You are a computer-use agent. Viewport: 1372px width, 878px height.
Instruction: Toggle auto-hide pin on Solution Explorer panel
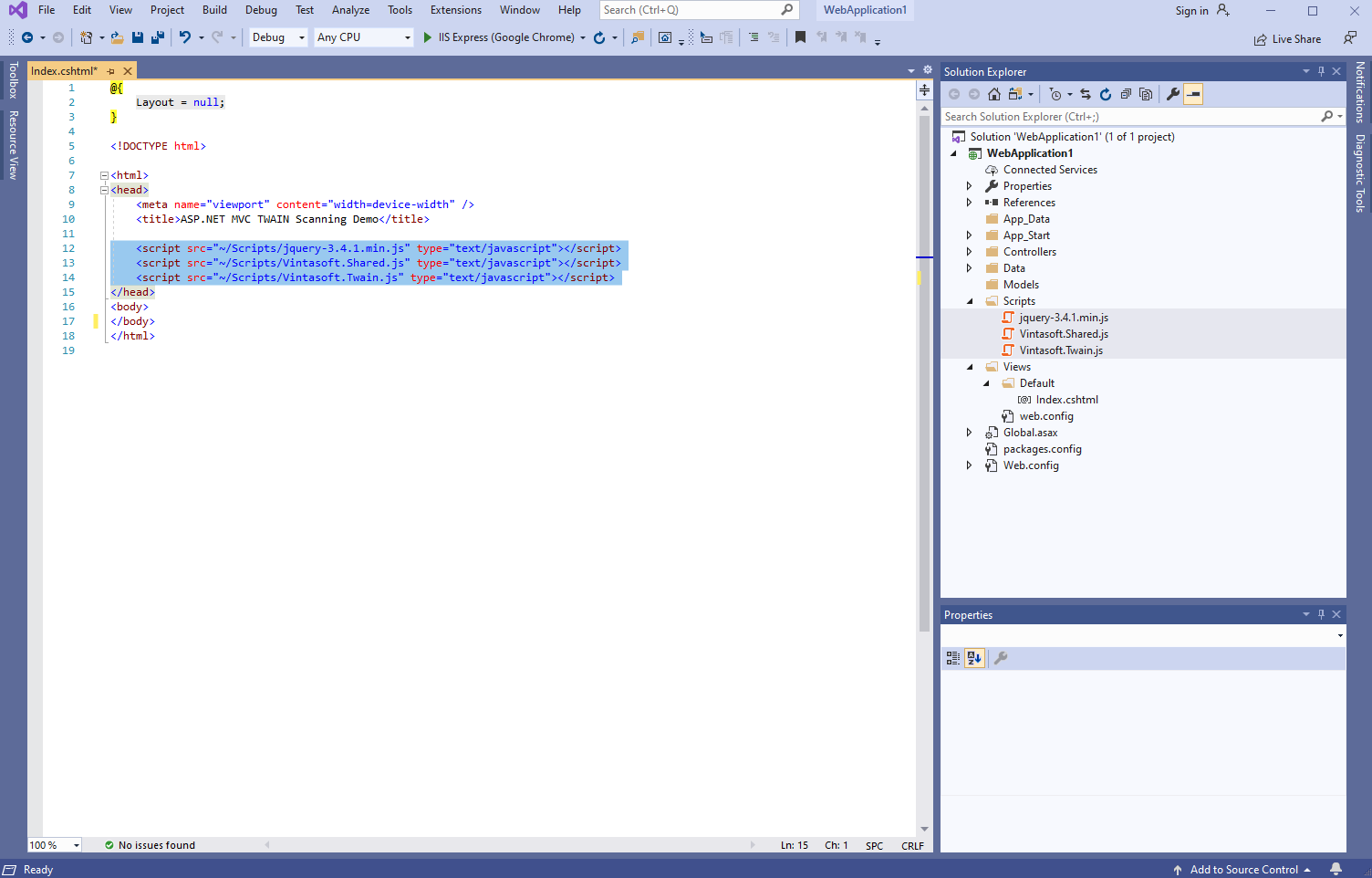(x=1321, y=71)
